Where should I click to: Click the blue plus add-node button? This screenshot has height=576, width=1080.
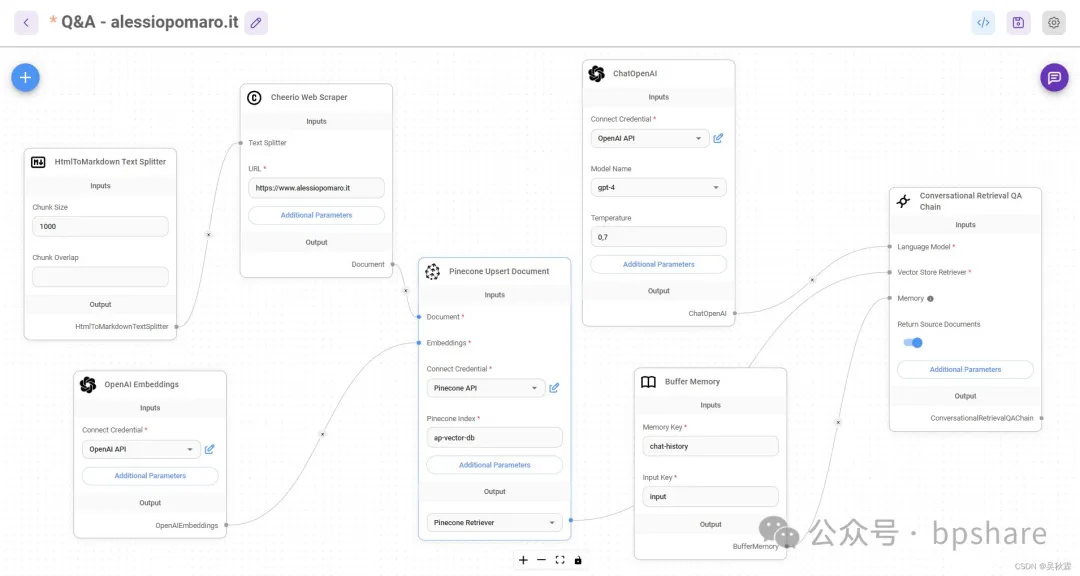(25, 77)
